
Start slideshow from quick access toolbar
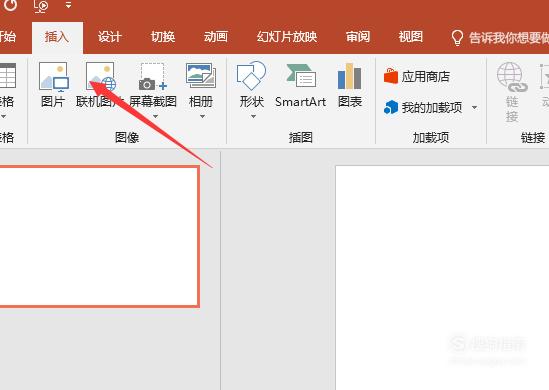[41, 6]
